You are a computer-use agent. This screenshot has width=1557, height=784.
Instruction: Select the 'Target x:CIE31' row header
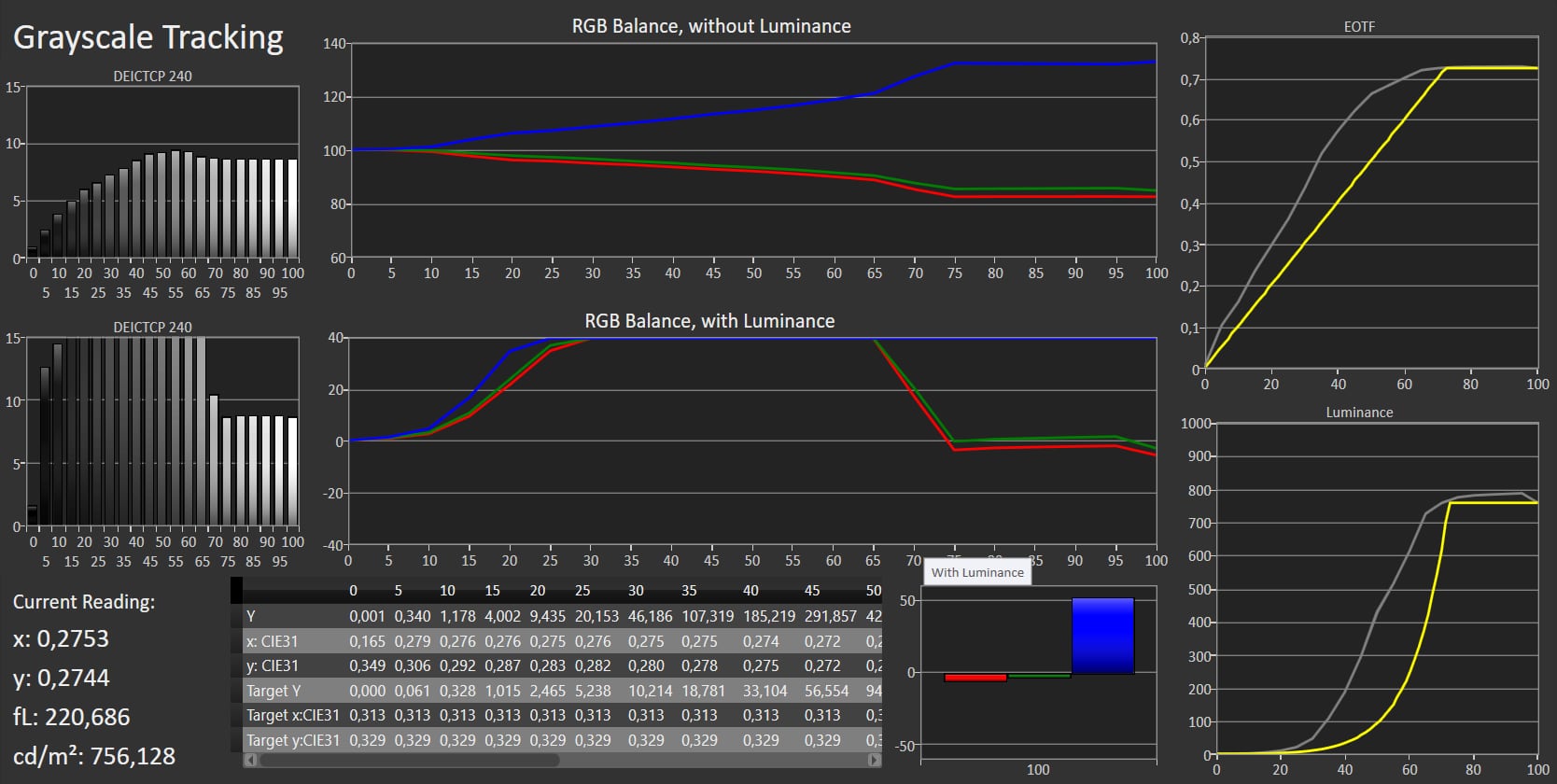click(x=293, y=715)
